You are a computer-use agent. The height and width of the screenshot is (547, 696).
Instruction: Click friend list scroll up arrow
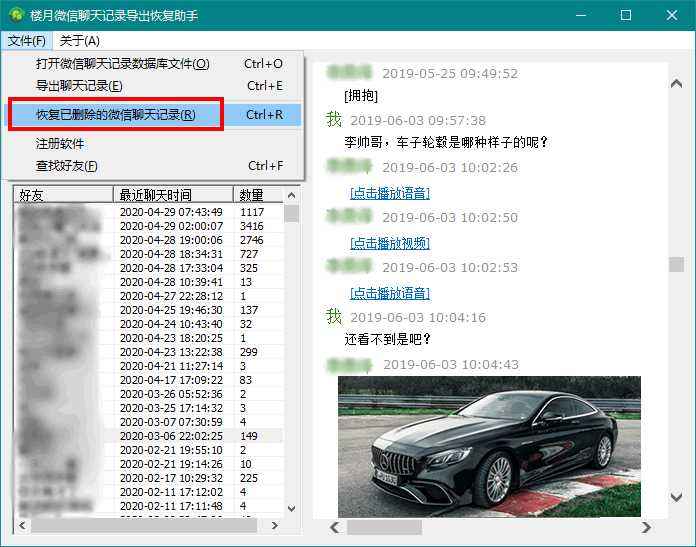[x=292, y=195]
